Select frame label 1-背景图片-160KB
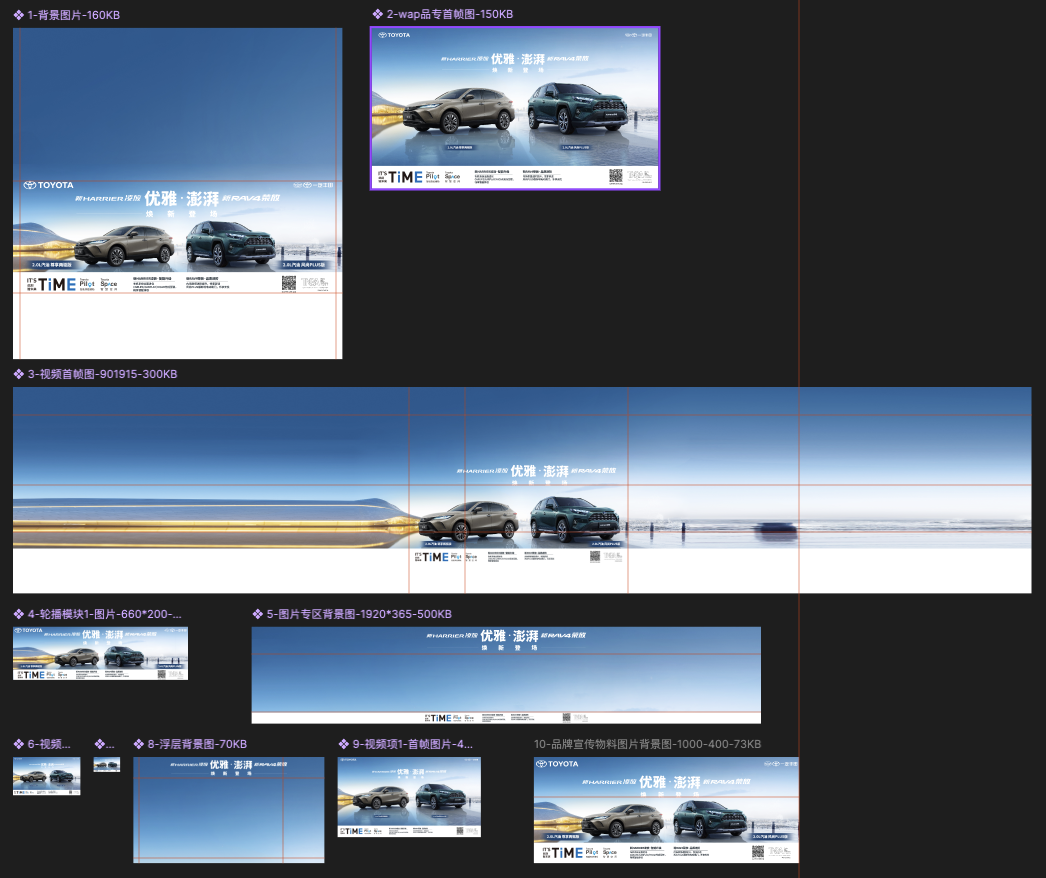 73,15
